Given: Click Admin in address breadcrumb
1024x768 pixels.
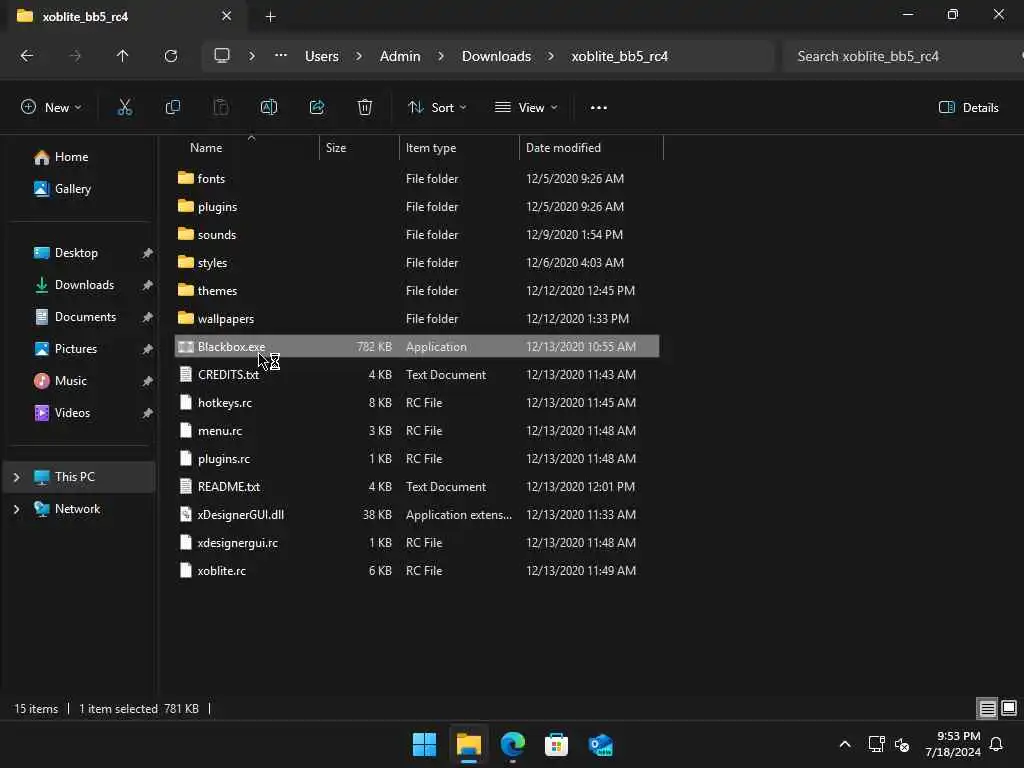Looking at the screenshot, I should tap(400, 56).
